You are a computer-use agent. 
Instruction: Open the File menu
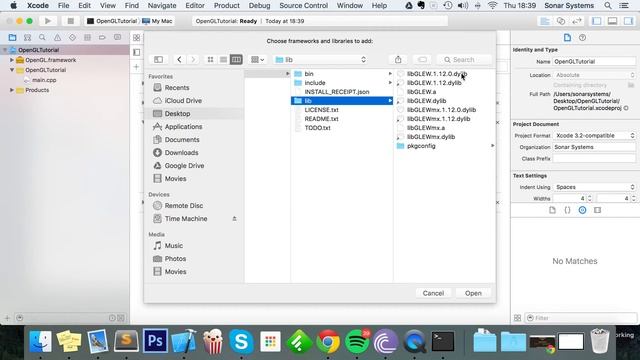[x=63, y=6]
